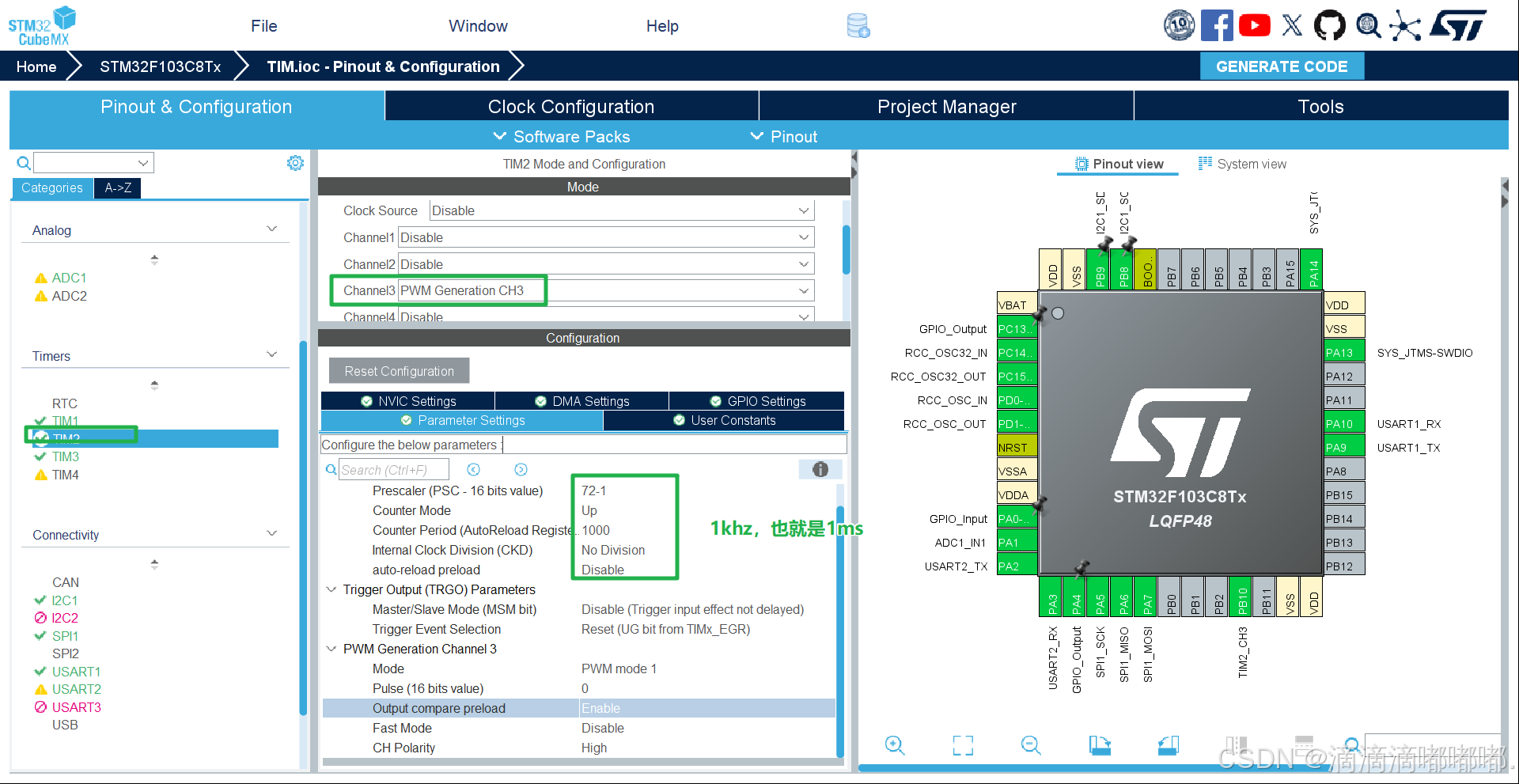Viewport: 1519px width, 784px height.
Task: Open the Channel3 PWM Generation dropdown
Action: [606, 290]
